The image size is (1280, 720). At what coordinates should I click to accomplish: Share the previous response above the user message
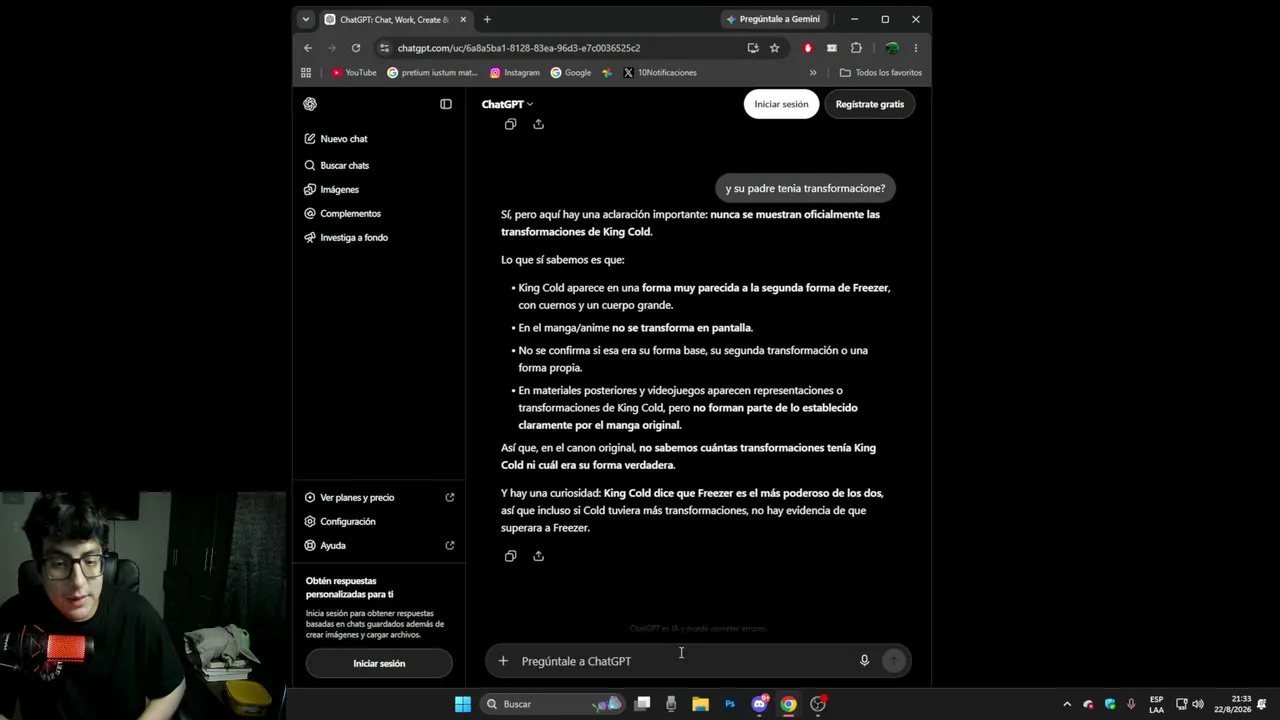pyautogui.click(x=538, y=124)
